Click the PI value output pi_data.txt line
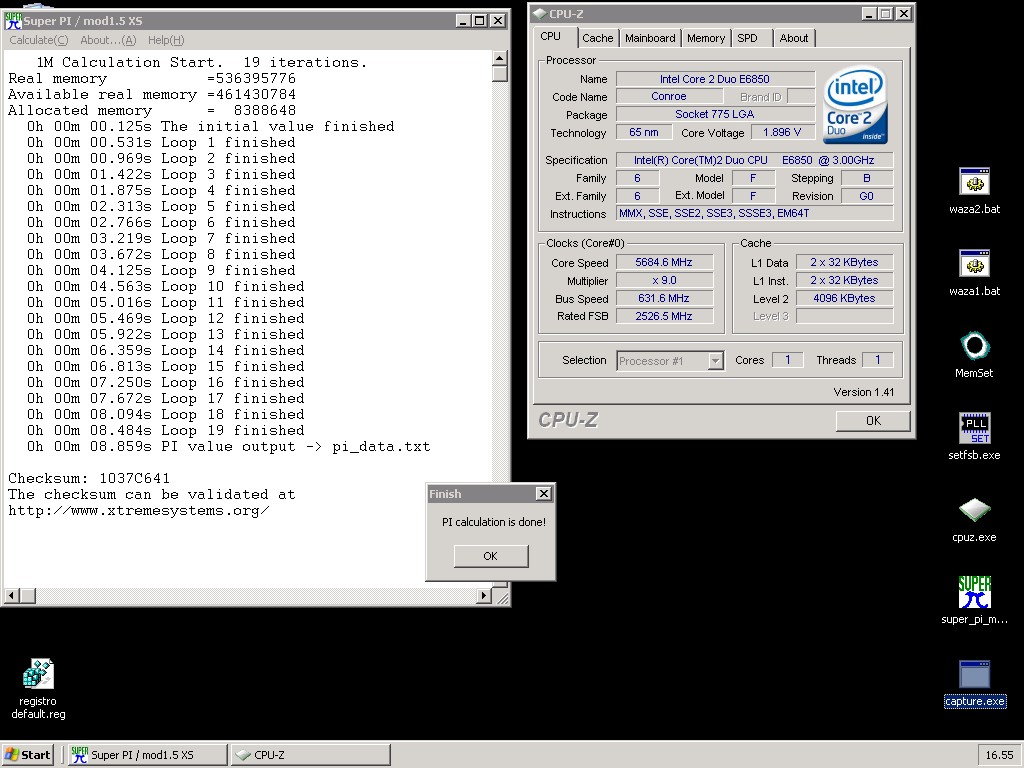 pos(229,447)
